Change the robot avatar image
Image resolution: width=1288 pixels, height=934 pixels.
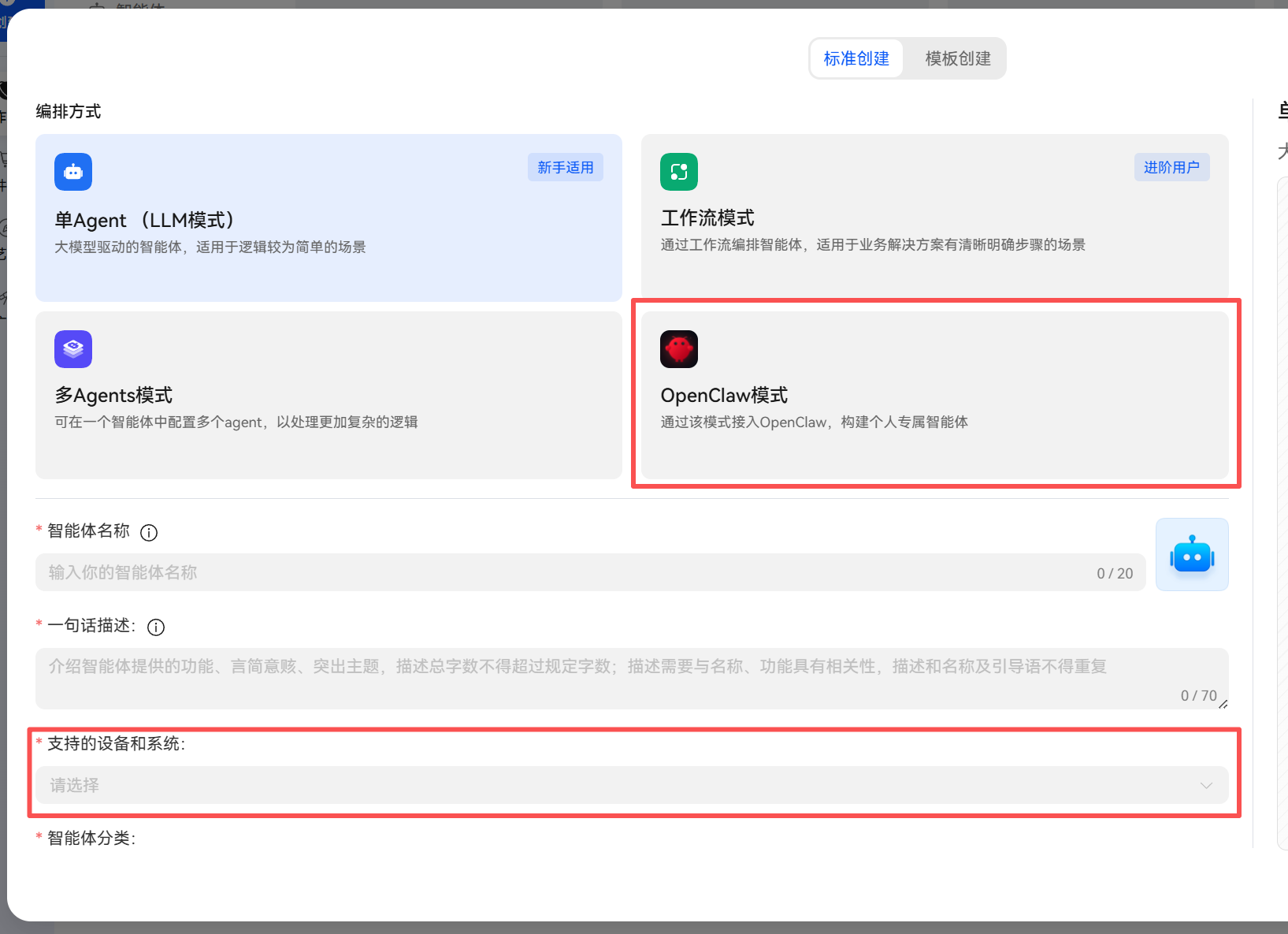click(1191, 555)
